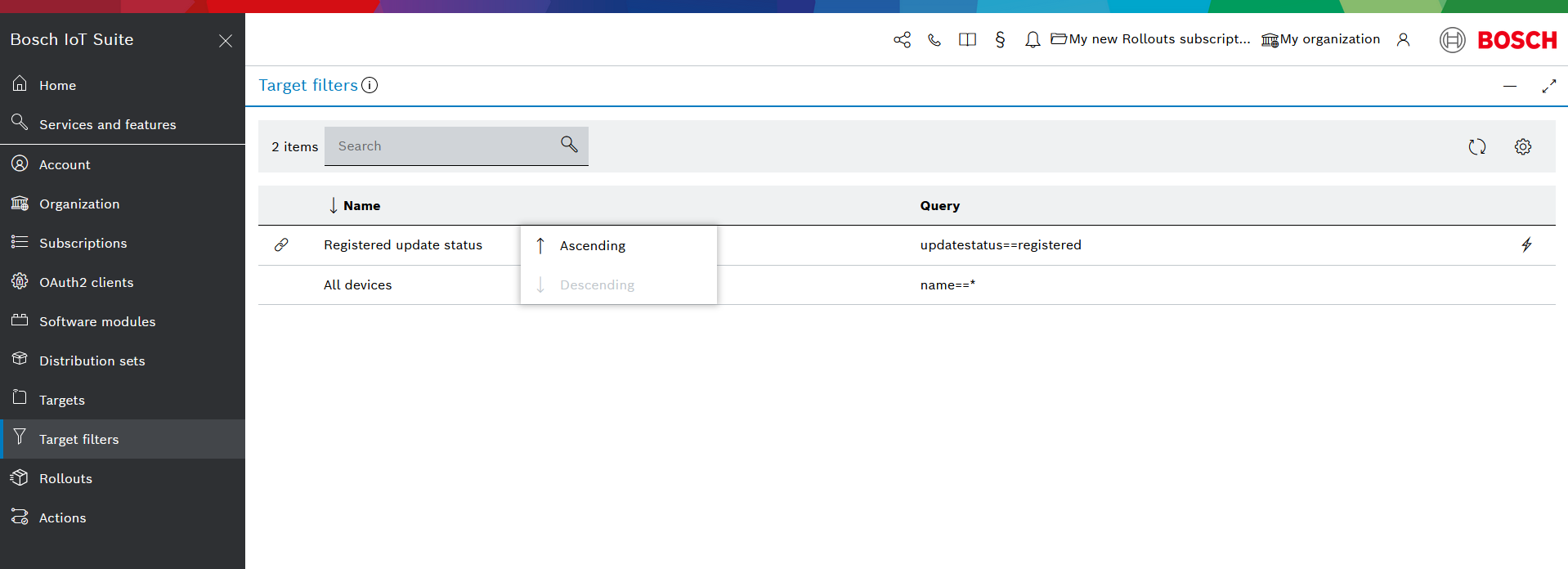Click the user profile icon
The height and width of the screenshot is (569, 1568).
click(x=1403, y=39)
